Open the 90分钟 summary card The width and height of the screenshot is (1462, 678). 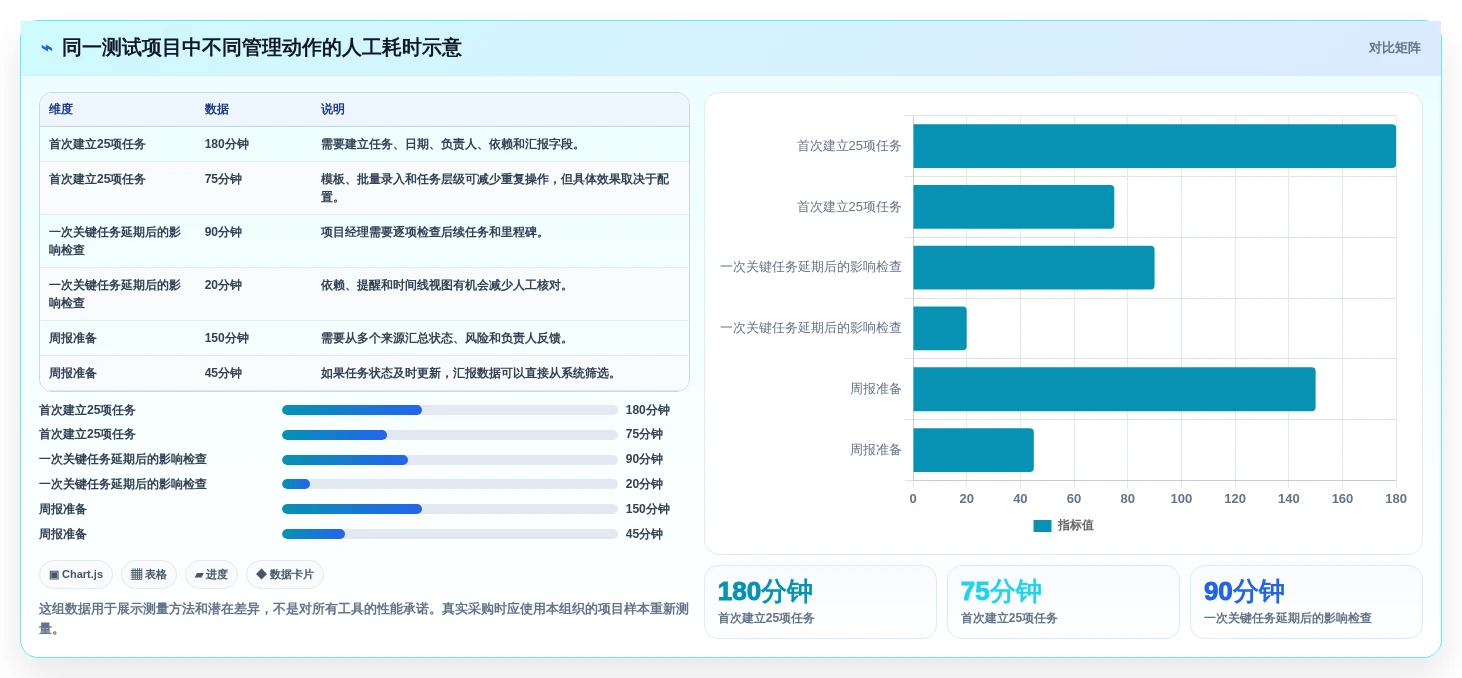pyautogui.click(x=1306, y=602)
